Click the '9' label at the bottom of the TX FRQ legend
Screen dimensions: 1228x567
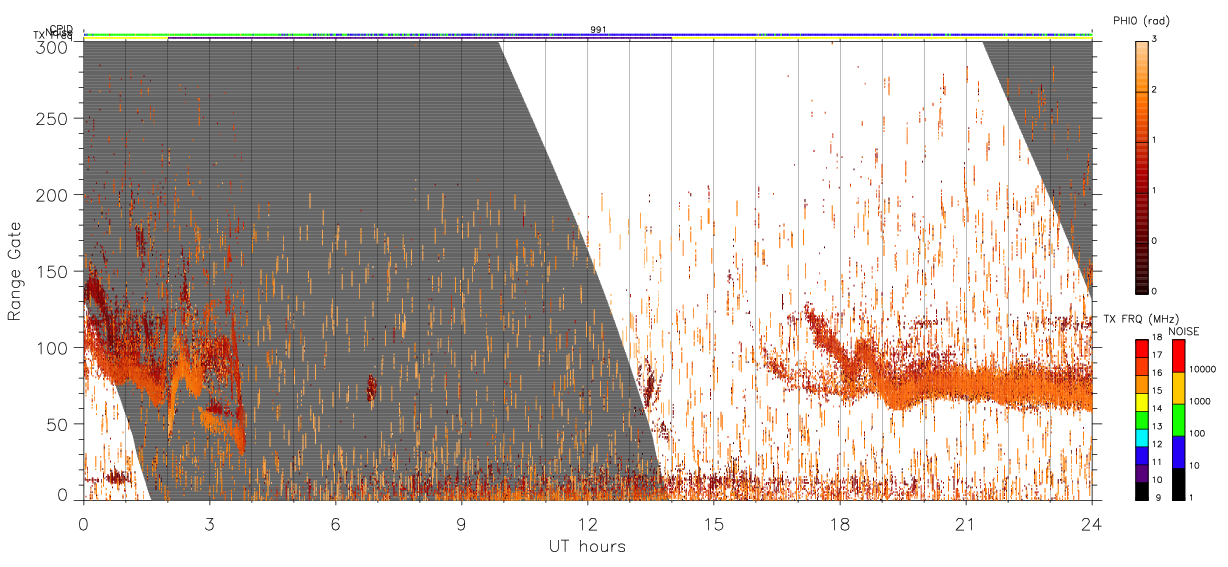coord(1158,498)
